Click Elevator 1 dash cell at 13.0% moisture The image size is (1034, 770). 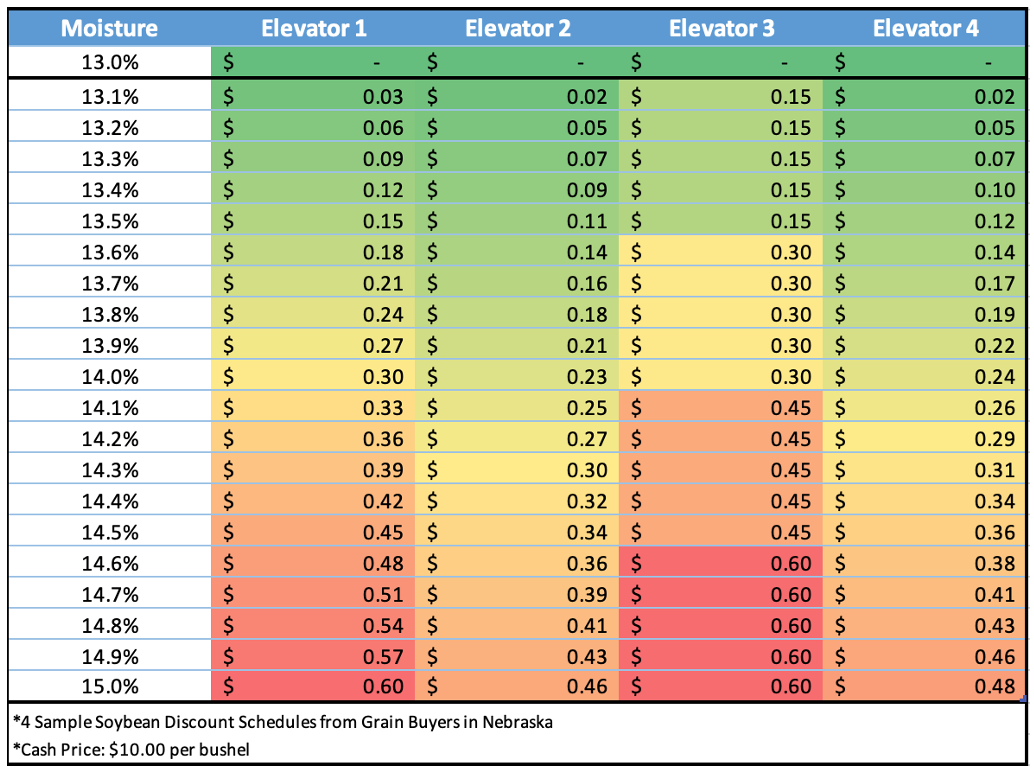(313, 62)
